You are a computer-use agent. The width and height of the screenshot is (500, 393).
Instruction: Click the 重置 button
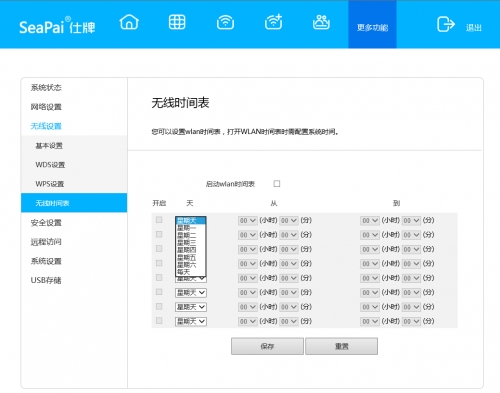(x=342, y=346)
